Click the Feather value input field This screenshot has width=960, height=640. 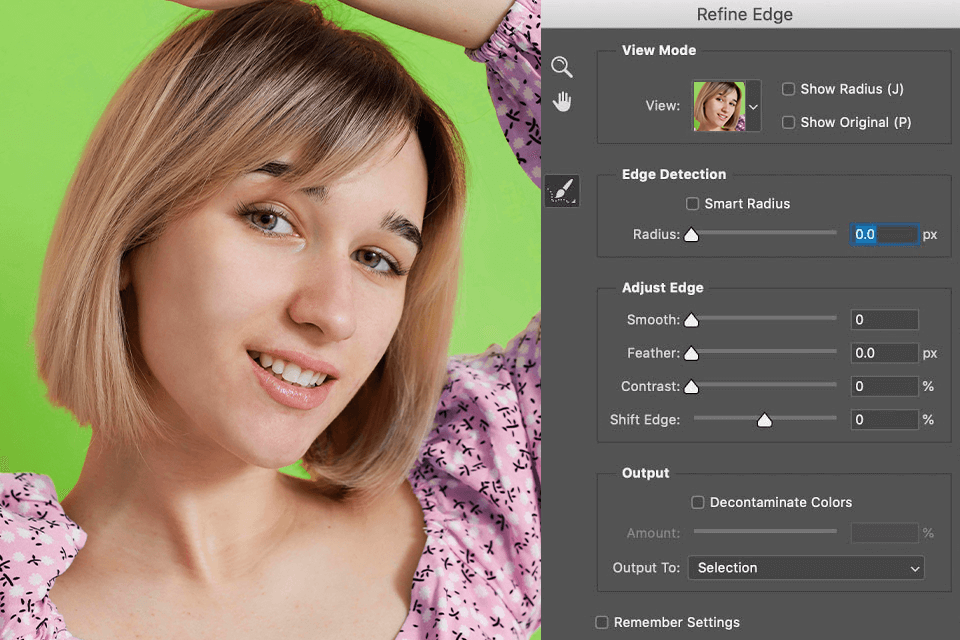885,353
